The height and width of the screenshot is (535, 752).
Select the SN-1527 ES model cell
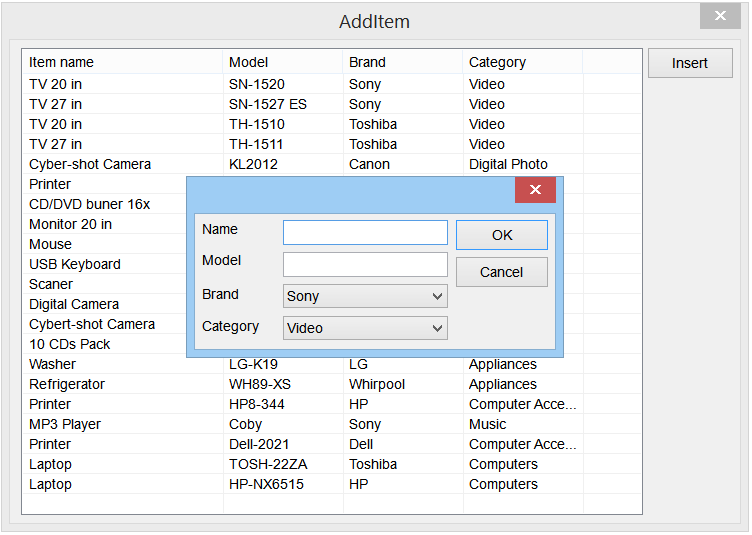tap(268, 105)
